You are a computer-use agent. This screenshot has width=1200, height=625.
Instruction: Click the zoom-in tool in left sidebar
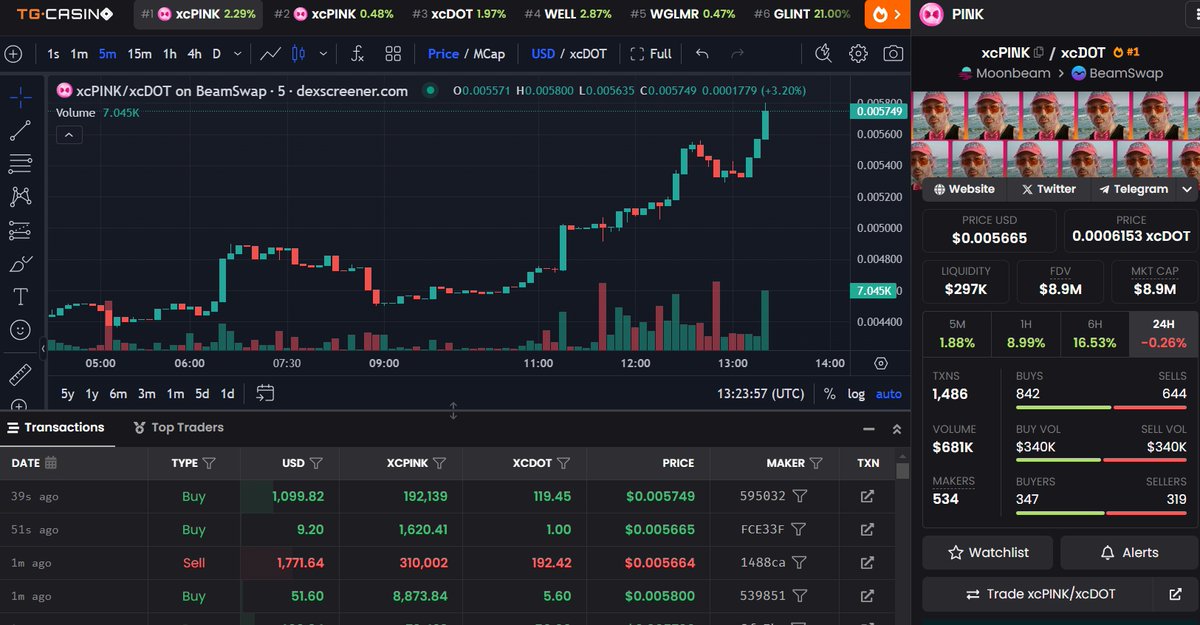coord(20,406)
